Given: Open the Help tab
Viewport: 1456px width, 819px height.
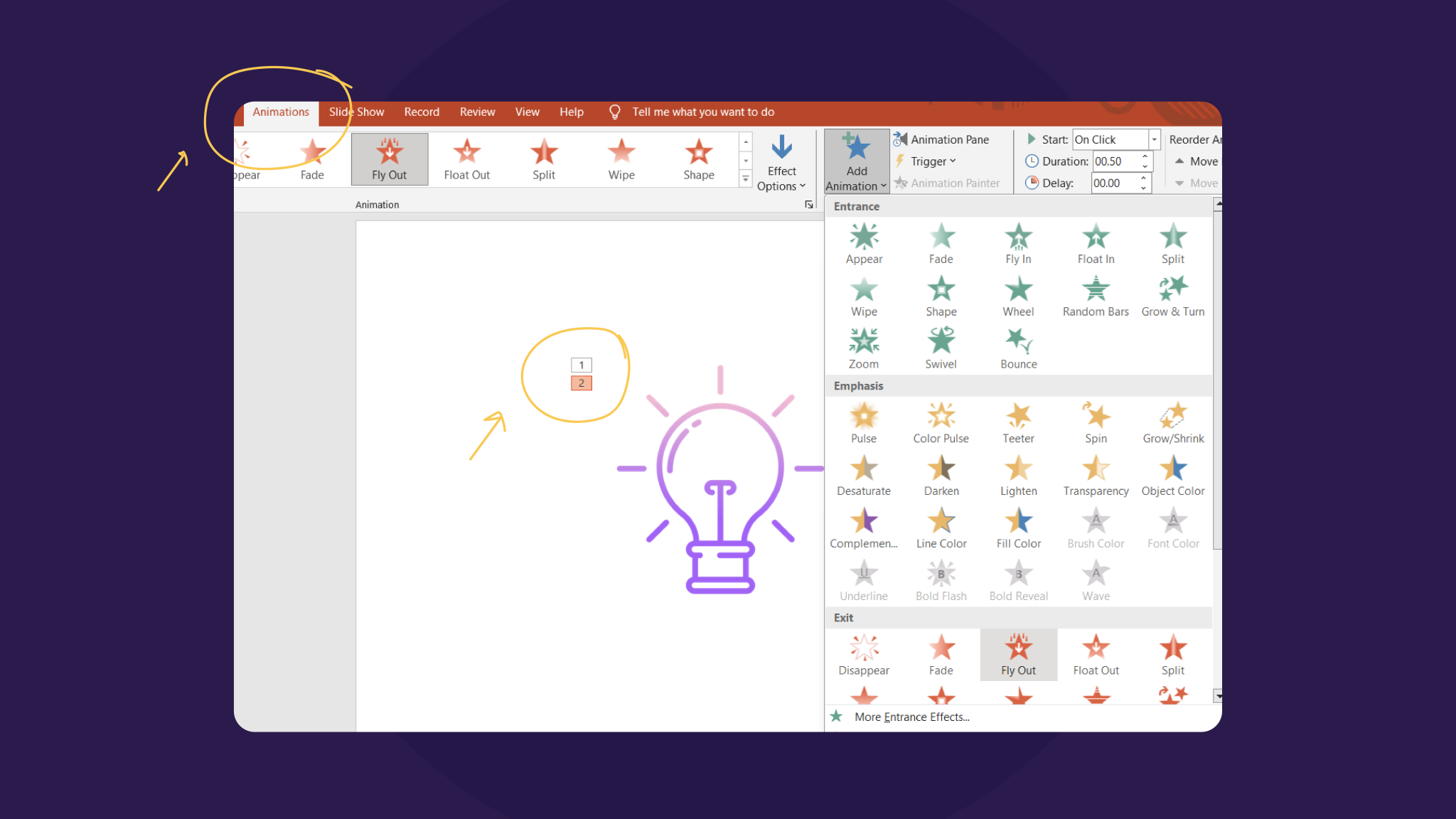Looking at the screenshot, I should [571, 112].
